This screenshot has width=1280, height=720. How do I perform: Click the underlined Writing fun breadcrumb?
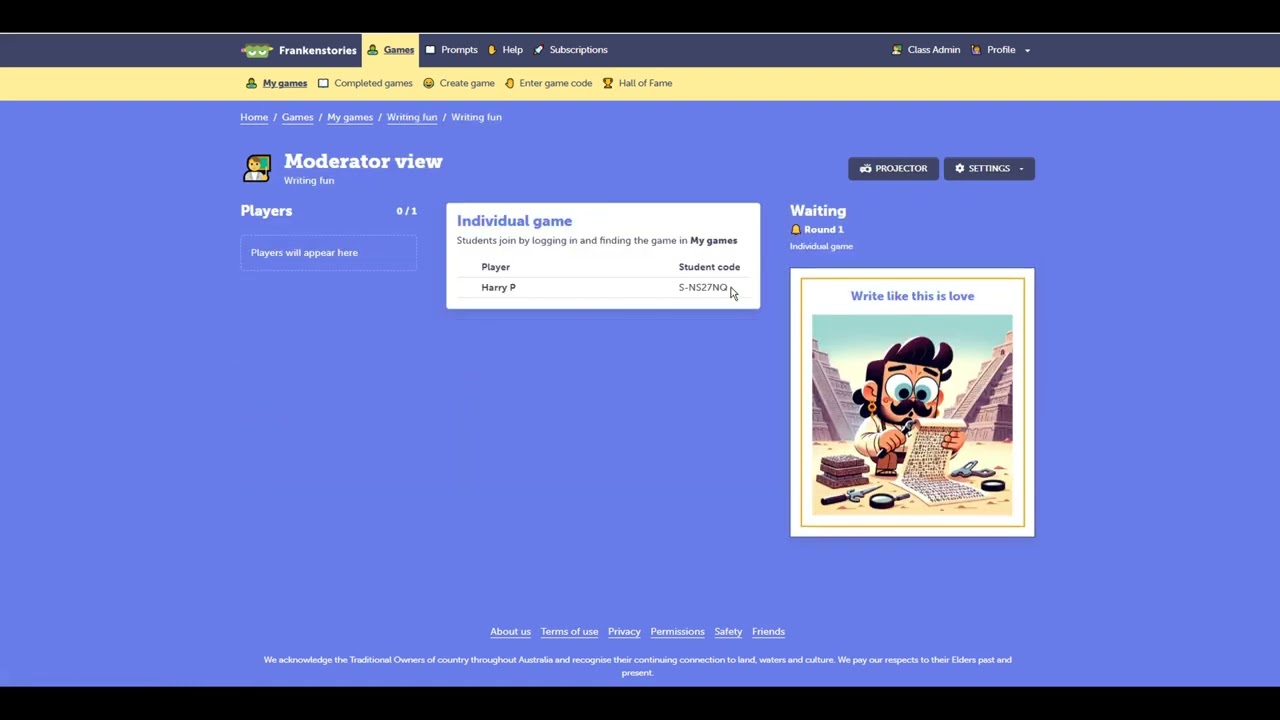click(x=412, y=117)
